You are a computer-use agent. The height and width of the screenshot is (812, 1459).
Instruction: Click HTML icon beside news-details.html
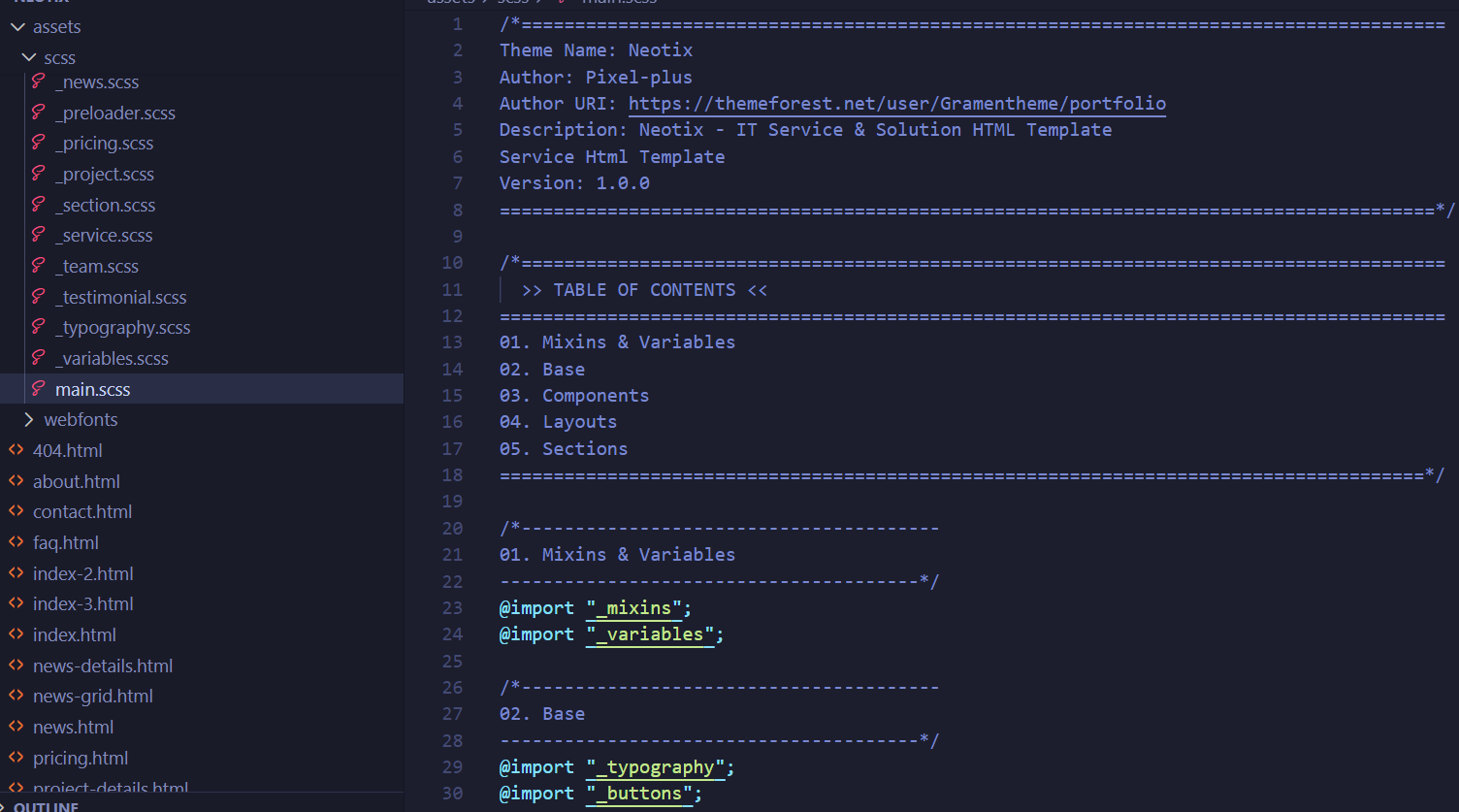pos(16,666)
